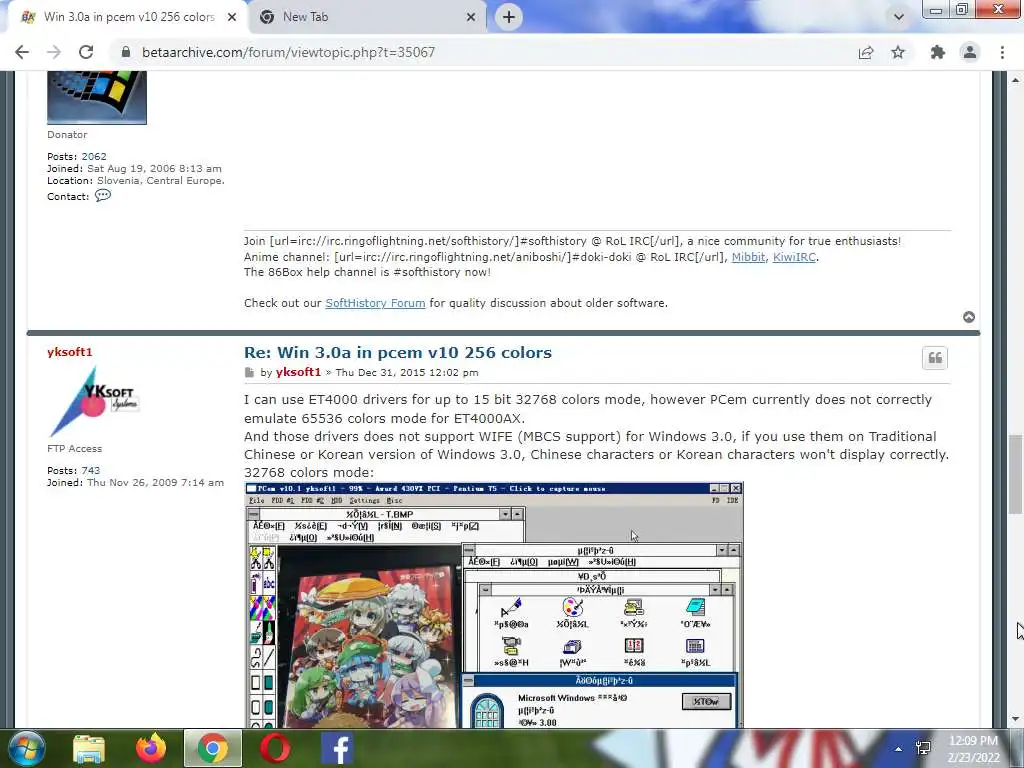Viewport: 1024px width, 768px height.
Task: Click the YKsoft avatar image
Action: [x=95, y=402]
